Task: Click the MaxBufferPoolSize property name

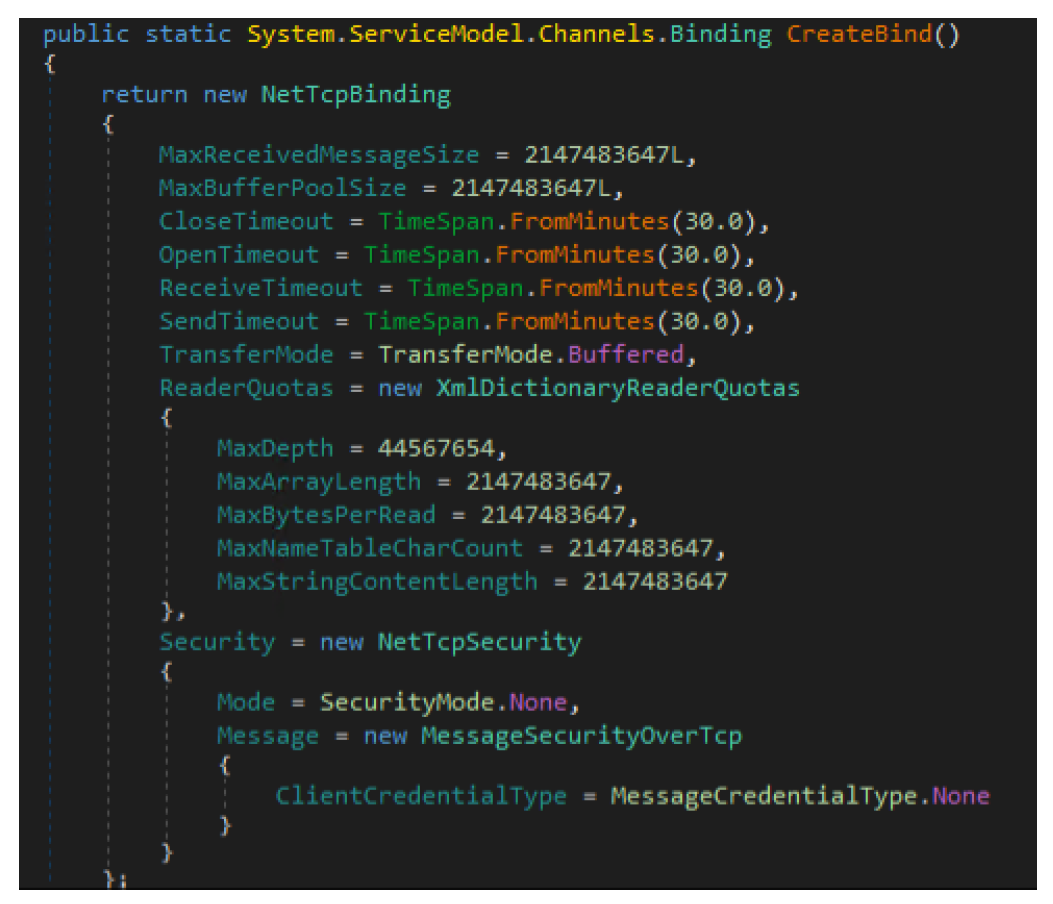Action: 282,188
